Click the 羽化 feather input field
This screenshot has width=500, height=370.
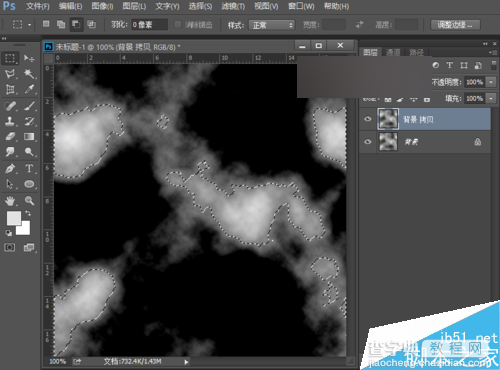point(149,25)
